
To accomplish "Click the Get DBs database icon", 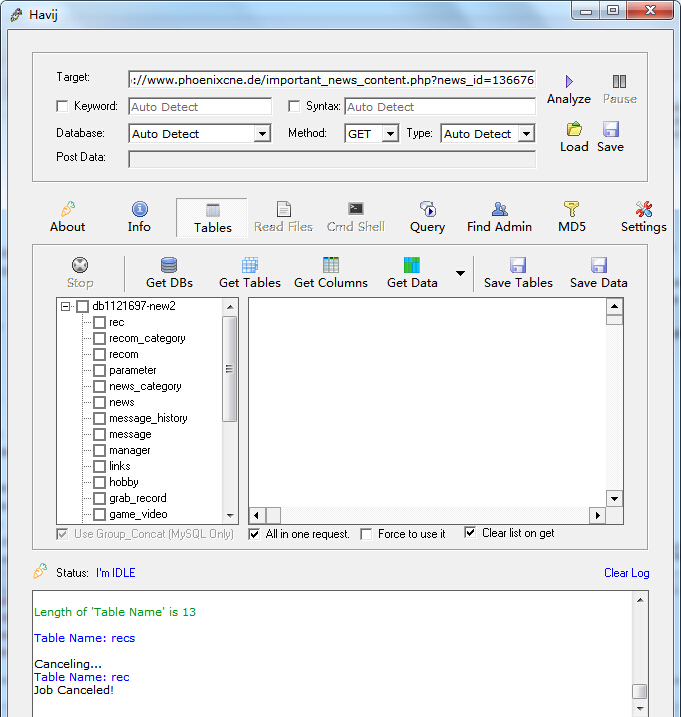I will tap(169, 265).
